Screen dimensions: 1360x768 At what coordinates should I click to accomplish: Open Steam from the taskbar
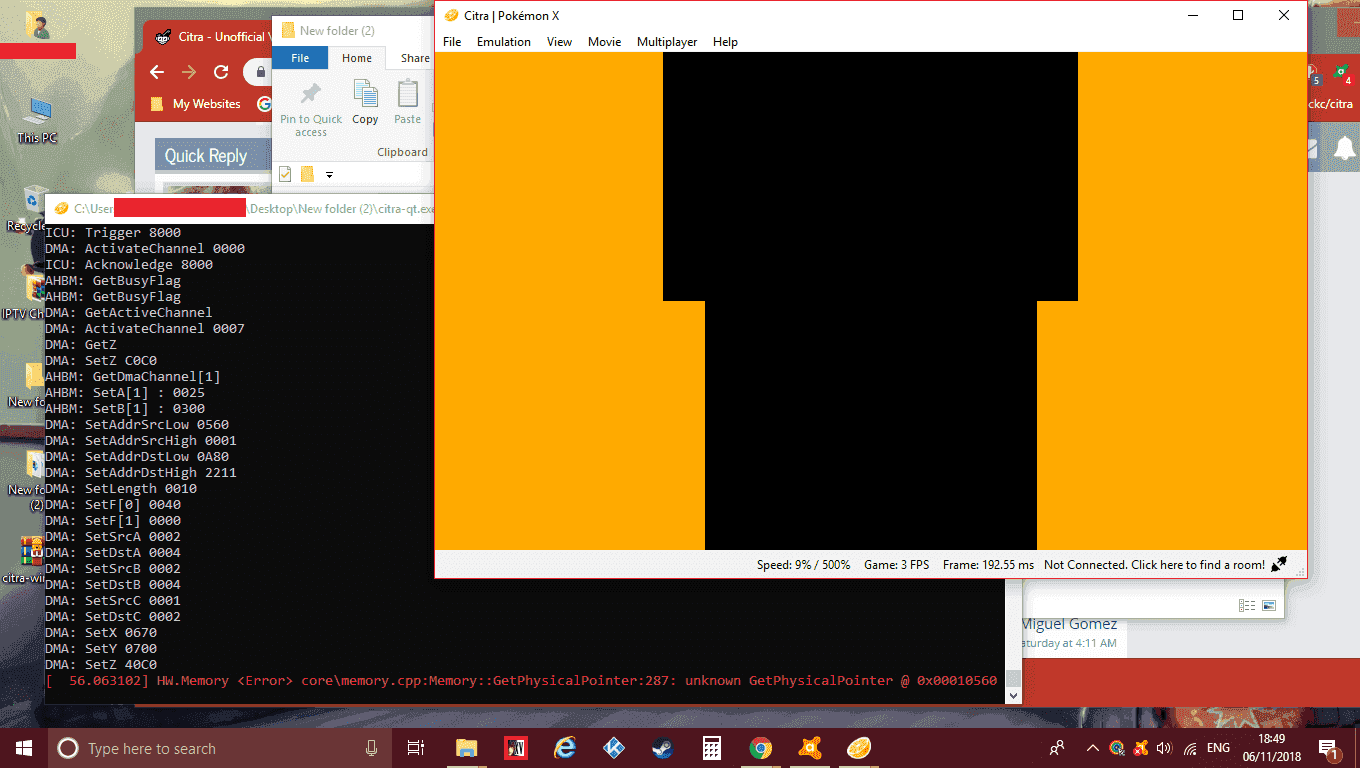pos(663,748)
